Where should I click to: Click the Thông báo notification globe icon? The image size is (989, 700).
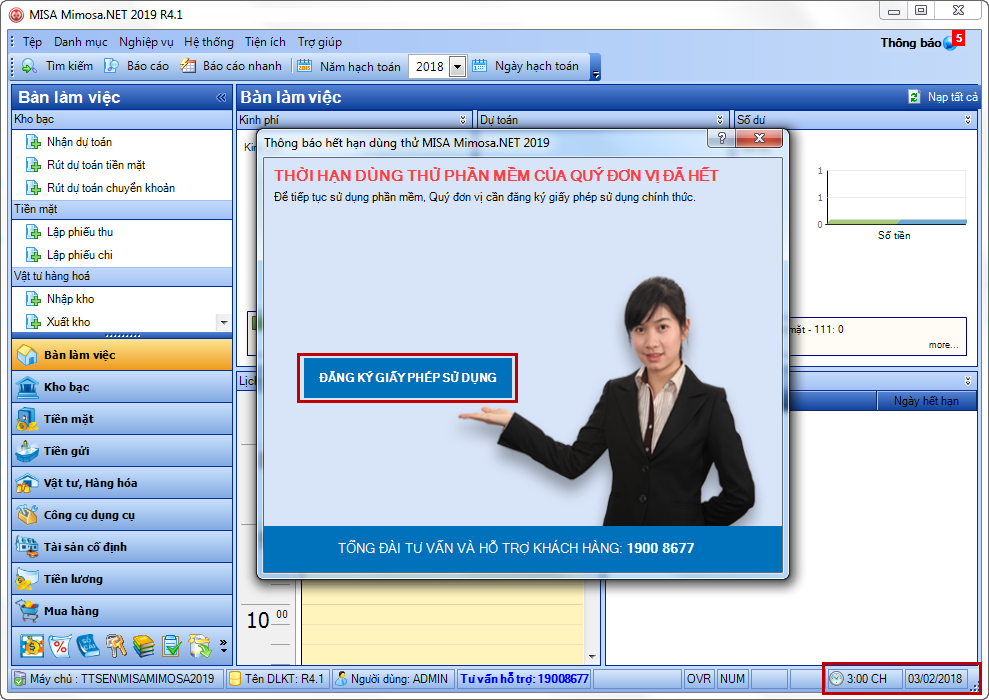[949, 44]
